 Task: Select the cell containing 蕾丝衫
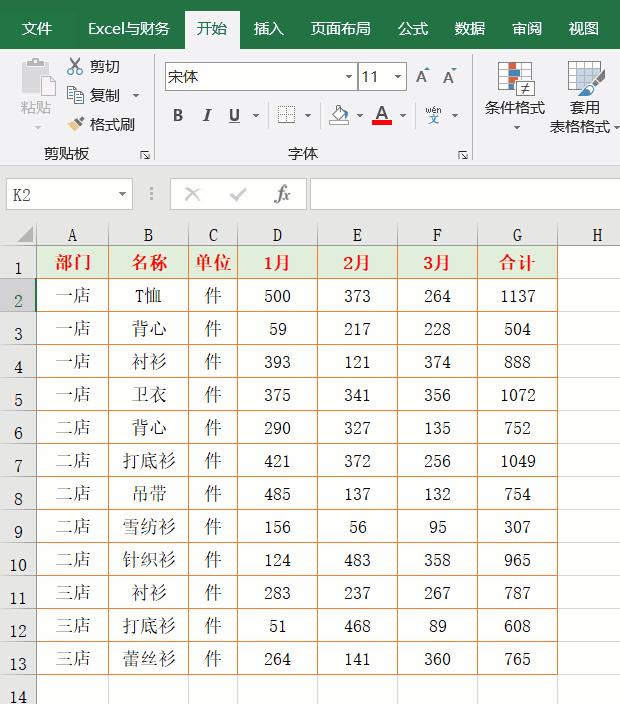148,659
